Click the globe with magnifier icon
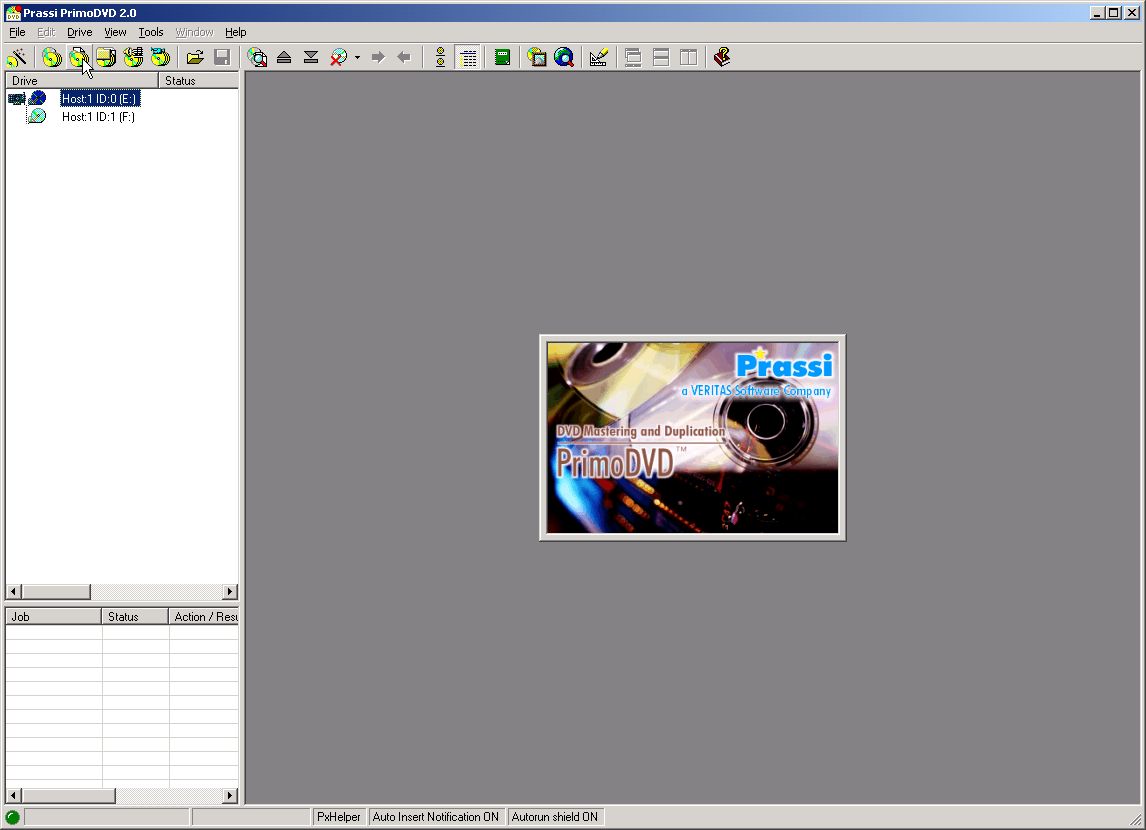 [563, 57]
